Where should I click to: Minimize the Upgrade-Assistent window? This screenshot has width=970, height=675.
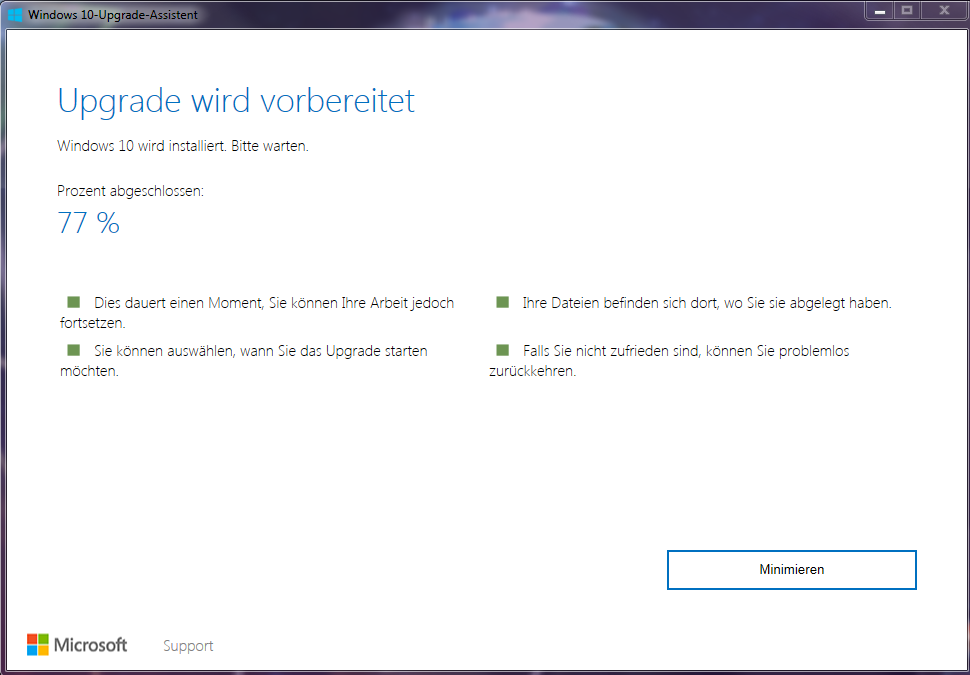pyautogui.click(x=880, y=11)
